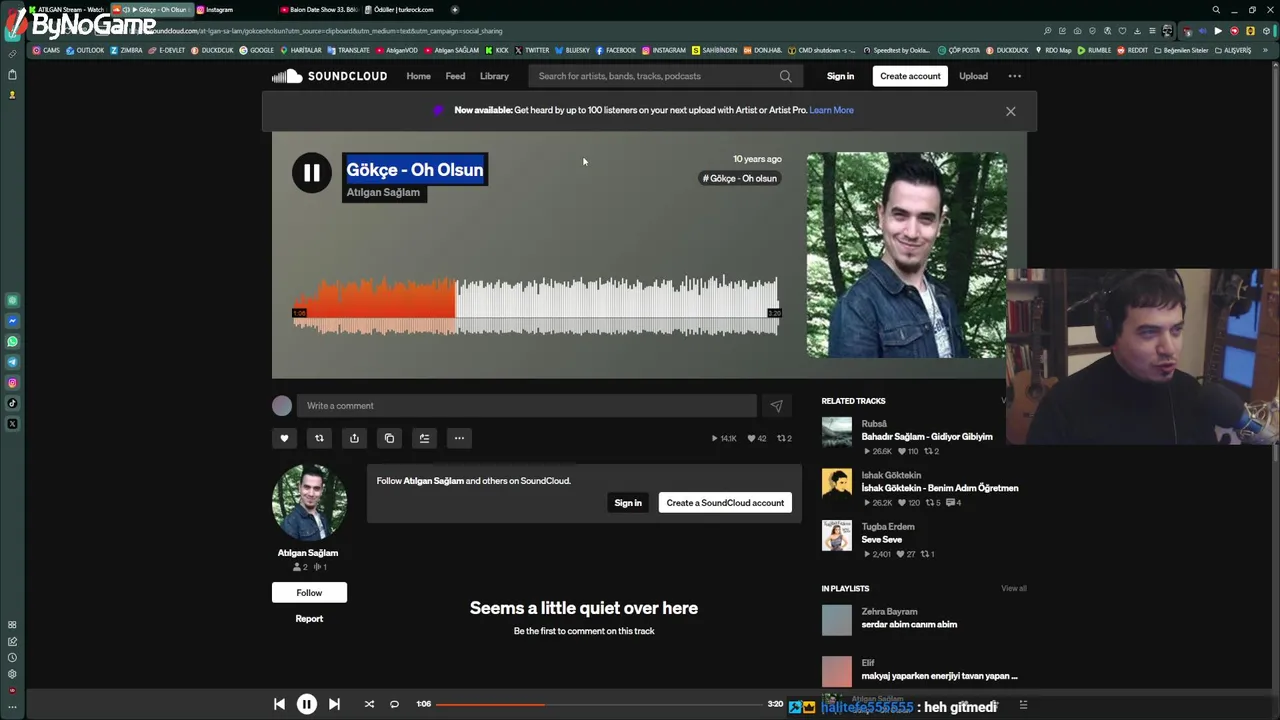Open related track Bahadır Sağlam - Gidiyor Gibiyim
1280x720 pixels.
click(927, 437)
